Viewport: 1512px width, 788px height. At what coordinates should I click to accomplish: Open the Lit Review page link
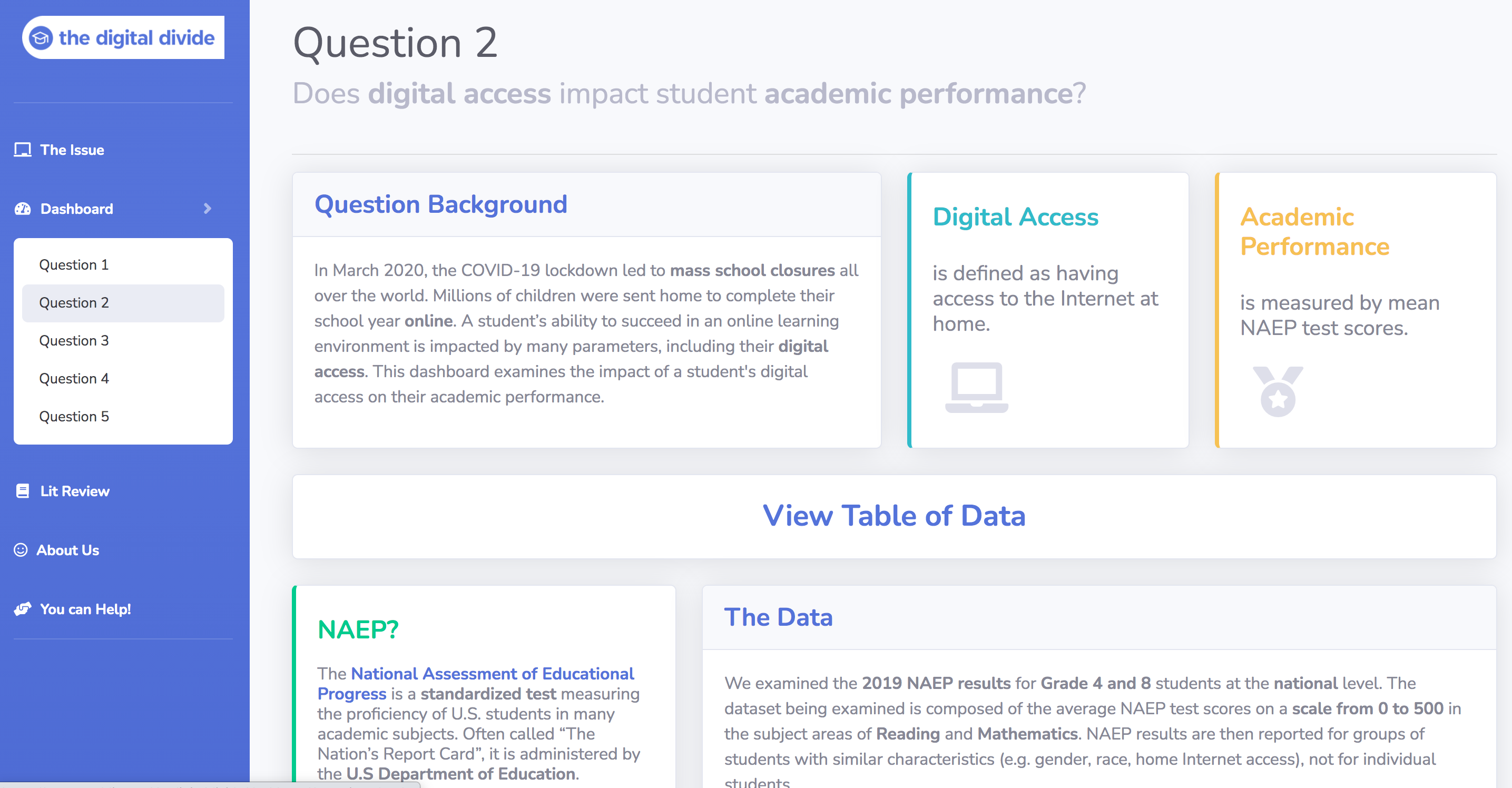click(x=74, y=491)
